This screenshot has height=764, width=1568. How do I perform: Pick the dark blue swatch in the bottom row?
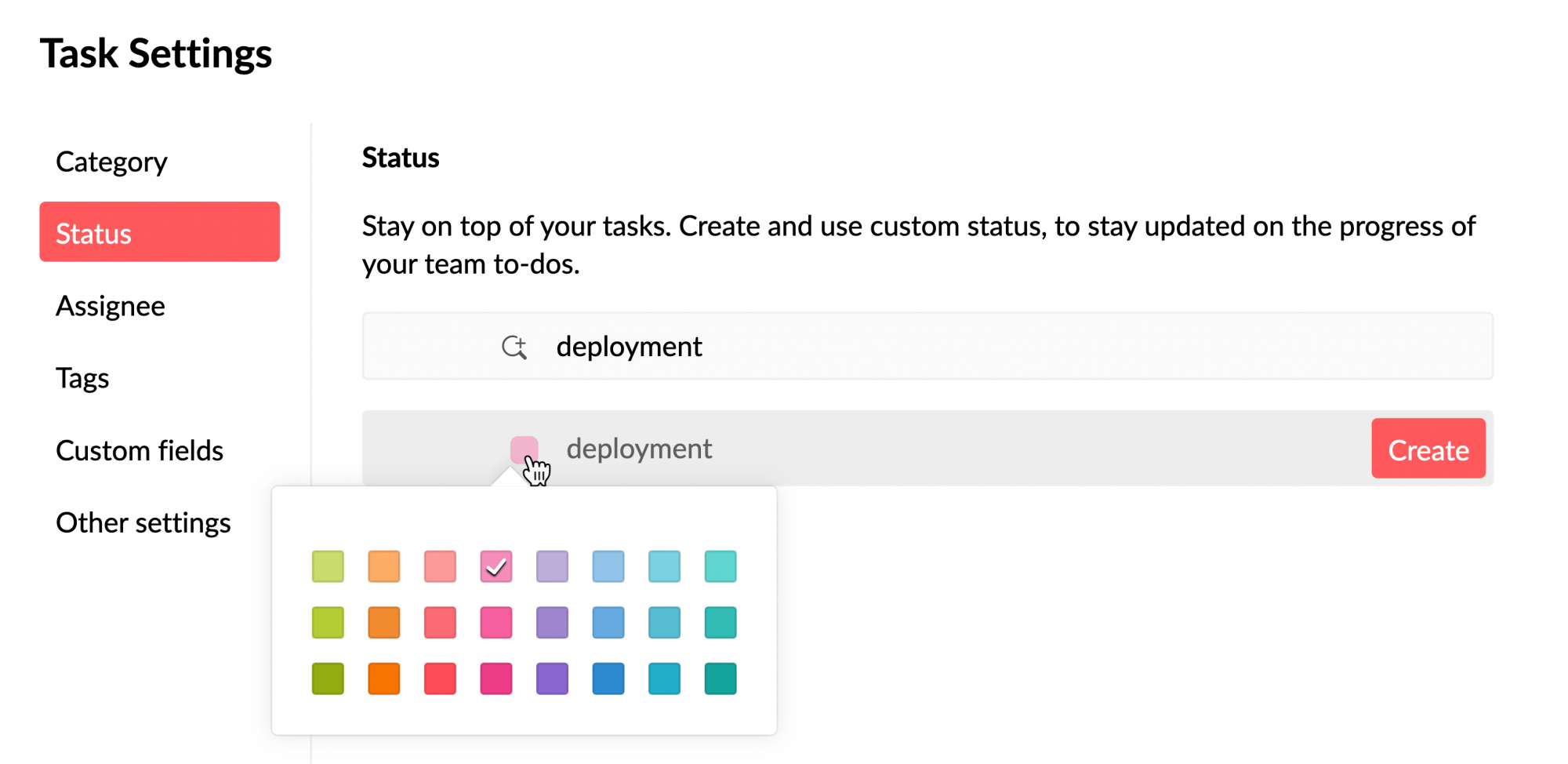[608, 679]
